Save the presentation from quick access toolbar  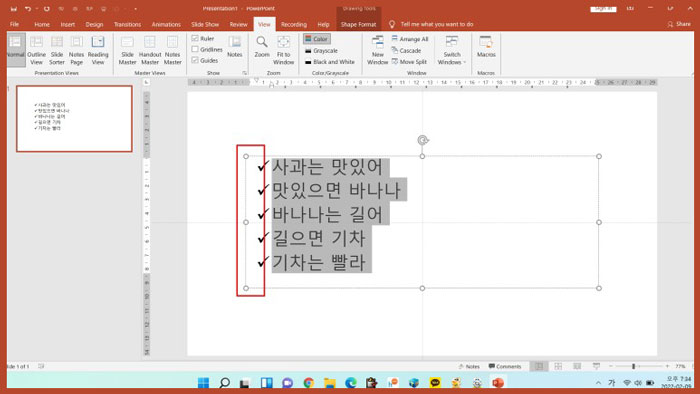tap(14, 8)
